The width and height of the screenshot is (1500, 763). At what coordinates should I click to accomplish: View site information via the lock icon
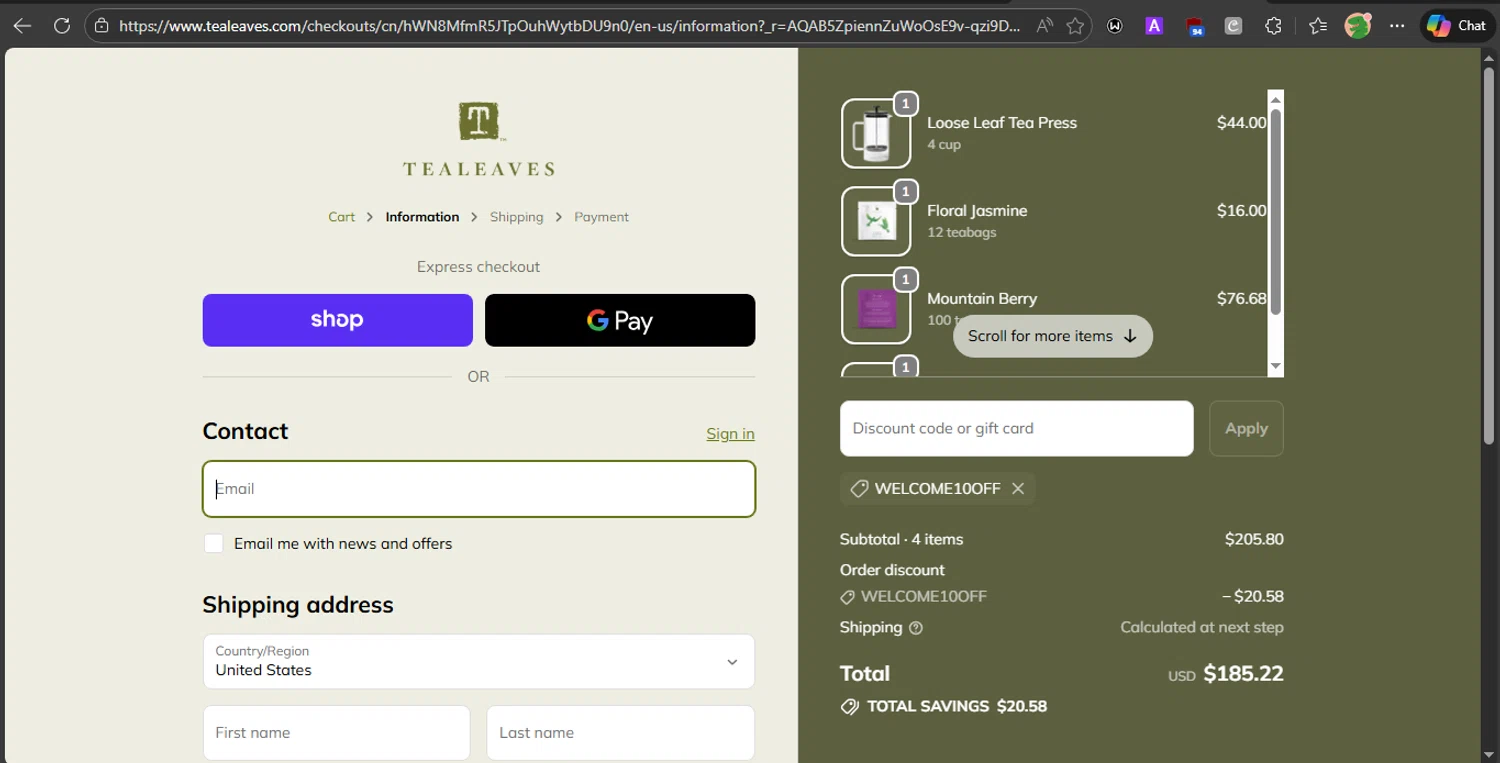click(x=101, y=26)
